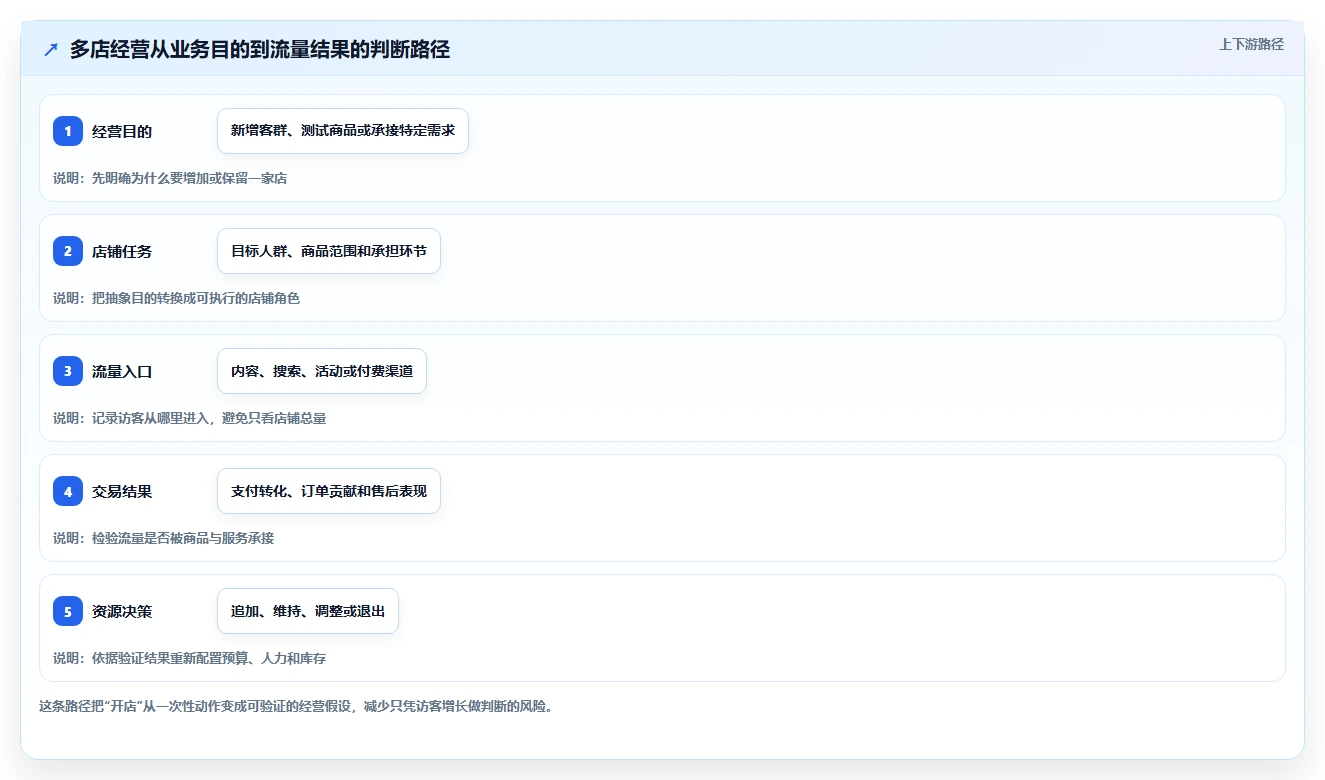1325x780 pixels.
Task: Click the note 检验流量是否被商品与服务承接
Action: pos(163,538)
